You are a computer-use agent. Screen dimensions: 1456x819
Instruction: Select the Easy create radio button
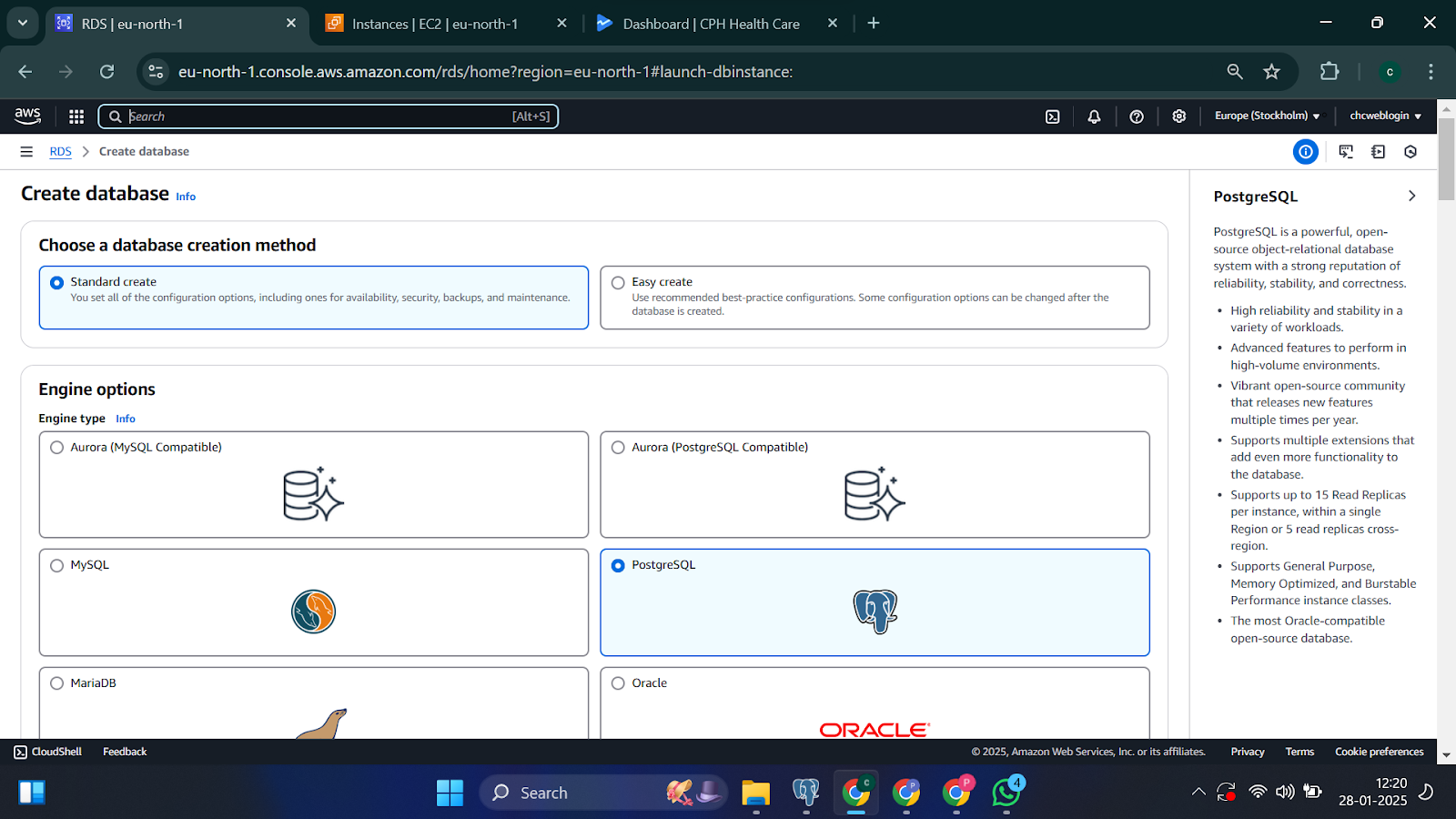click(619, 283)
